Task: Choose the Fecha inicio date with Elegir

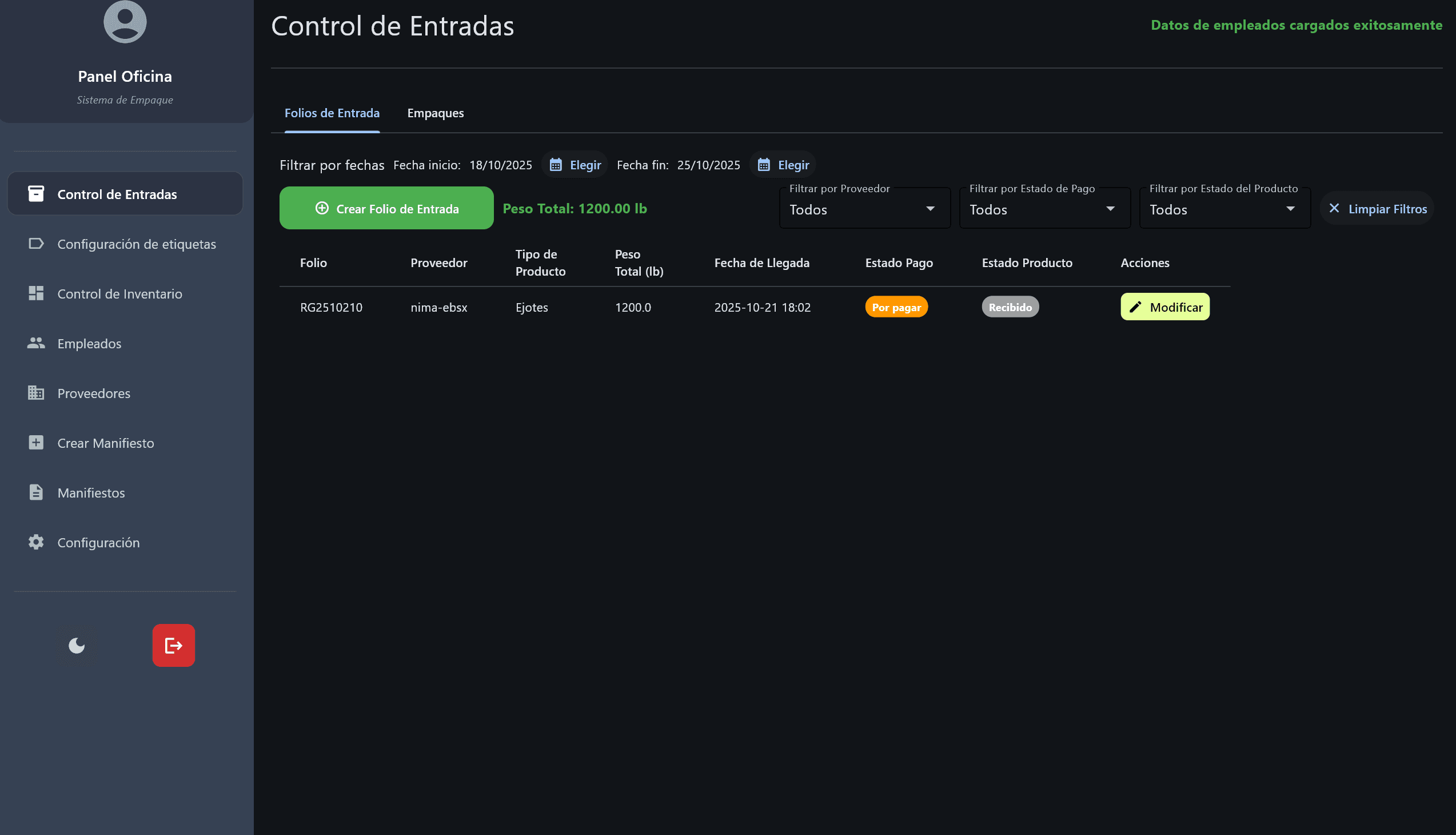Action: click(575, 165)
